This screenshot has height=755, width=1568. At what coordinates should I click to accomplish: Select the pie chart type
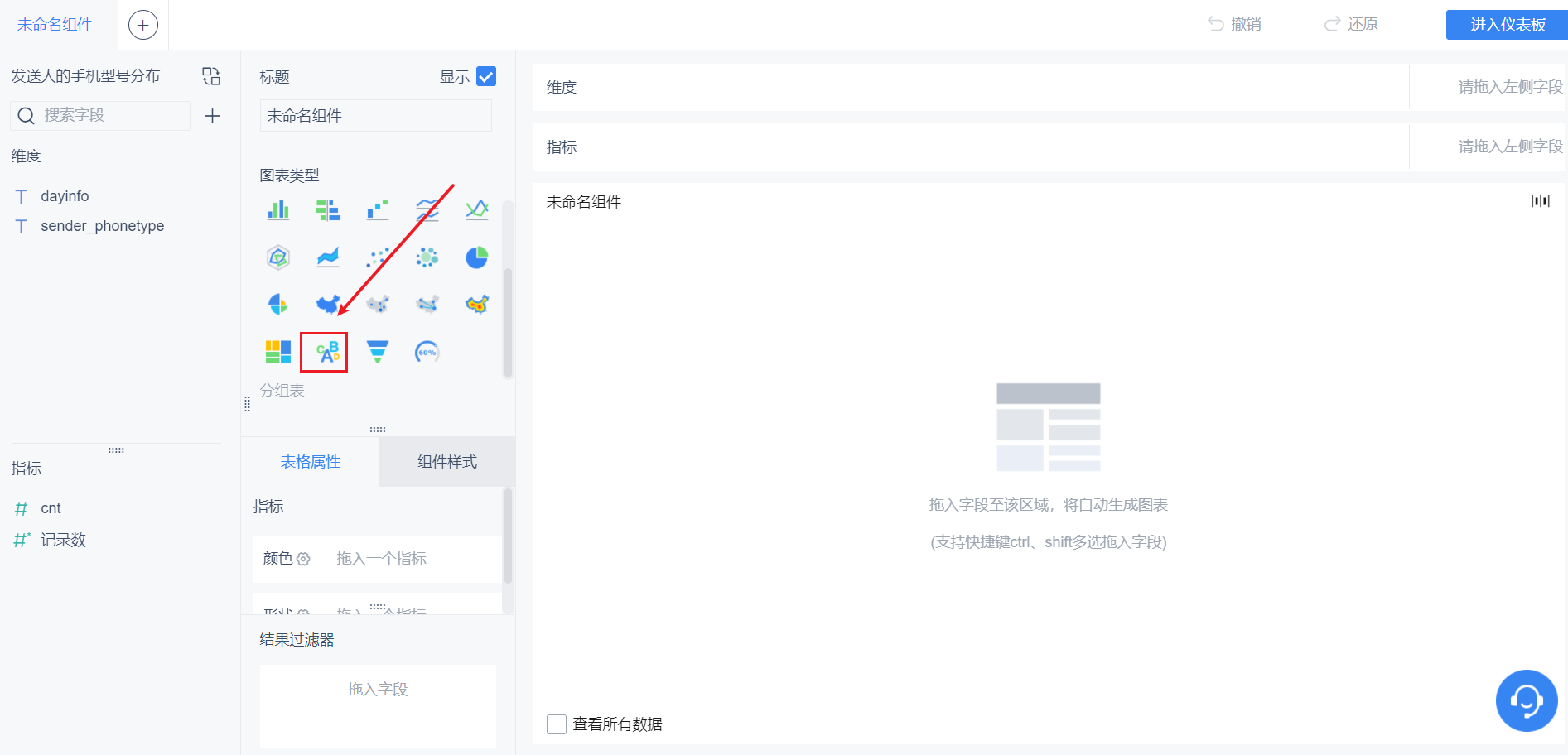476,257
